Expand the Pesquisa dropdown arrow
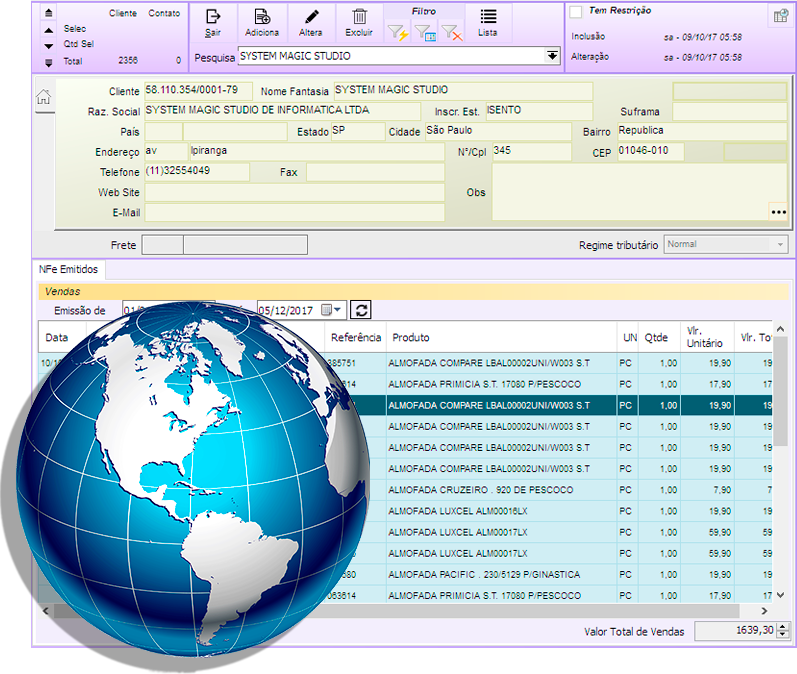The height and width of the screenshot is (674, 797). pos(552,55)
